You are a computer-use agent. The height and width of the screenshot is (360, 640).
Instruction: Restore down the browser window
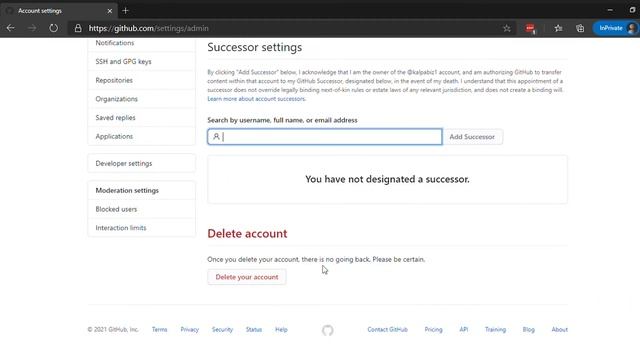point(632,10)
